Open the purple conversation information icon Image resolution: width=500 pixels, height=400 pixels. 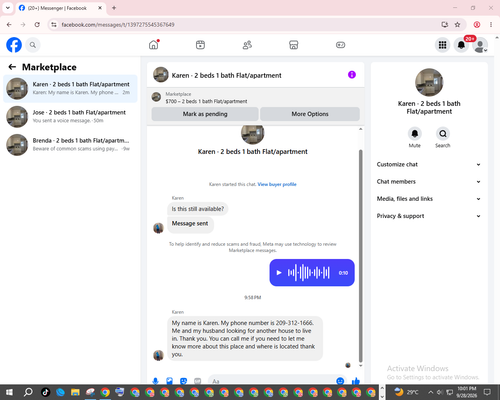click(x=352, y=75)
